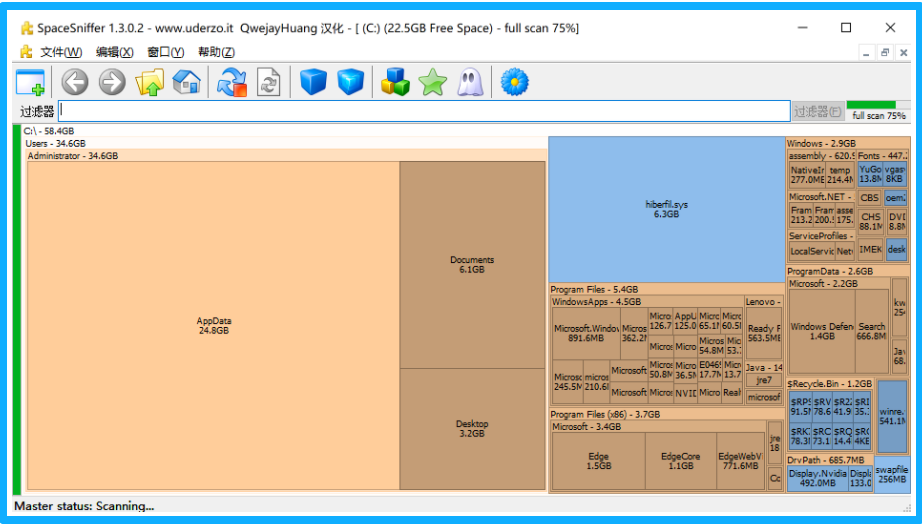Click the 'Program Files - 5.4GB' header
Viewport: 922px width, 524px height.
coord(594,289)
